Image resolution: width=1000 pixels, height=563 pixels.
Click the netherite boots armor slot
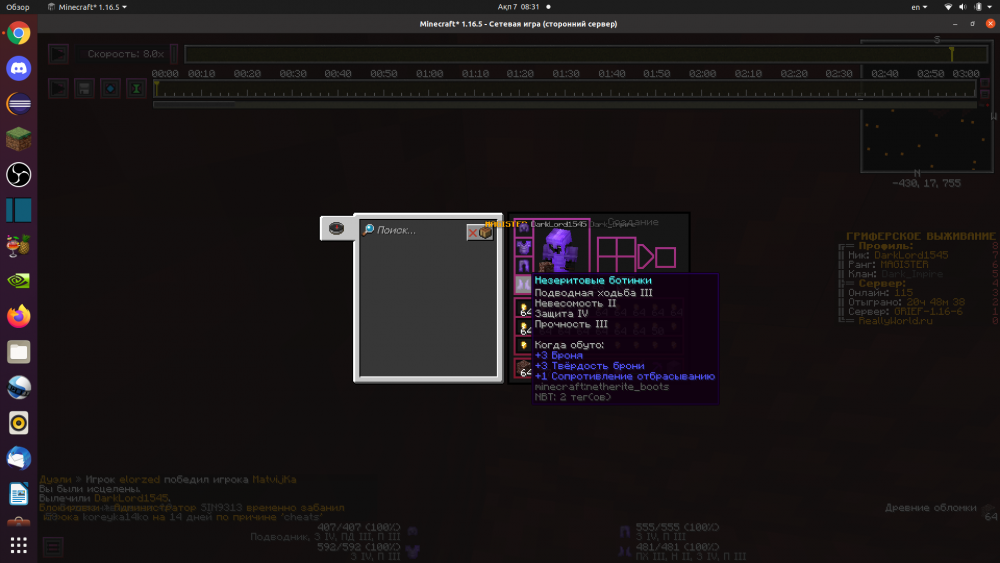(524, 285)
